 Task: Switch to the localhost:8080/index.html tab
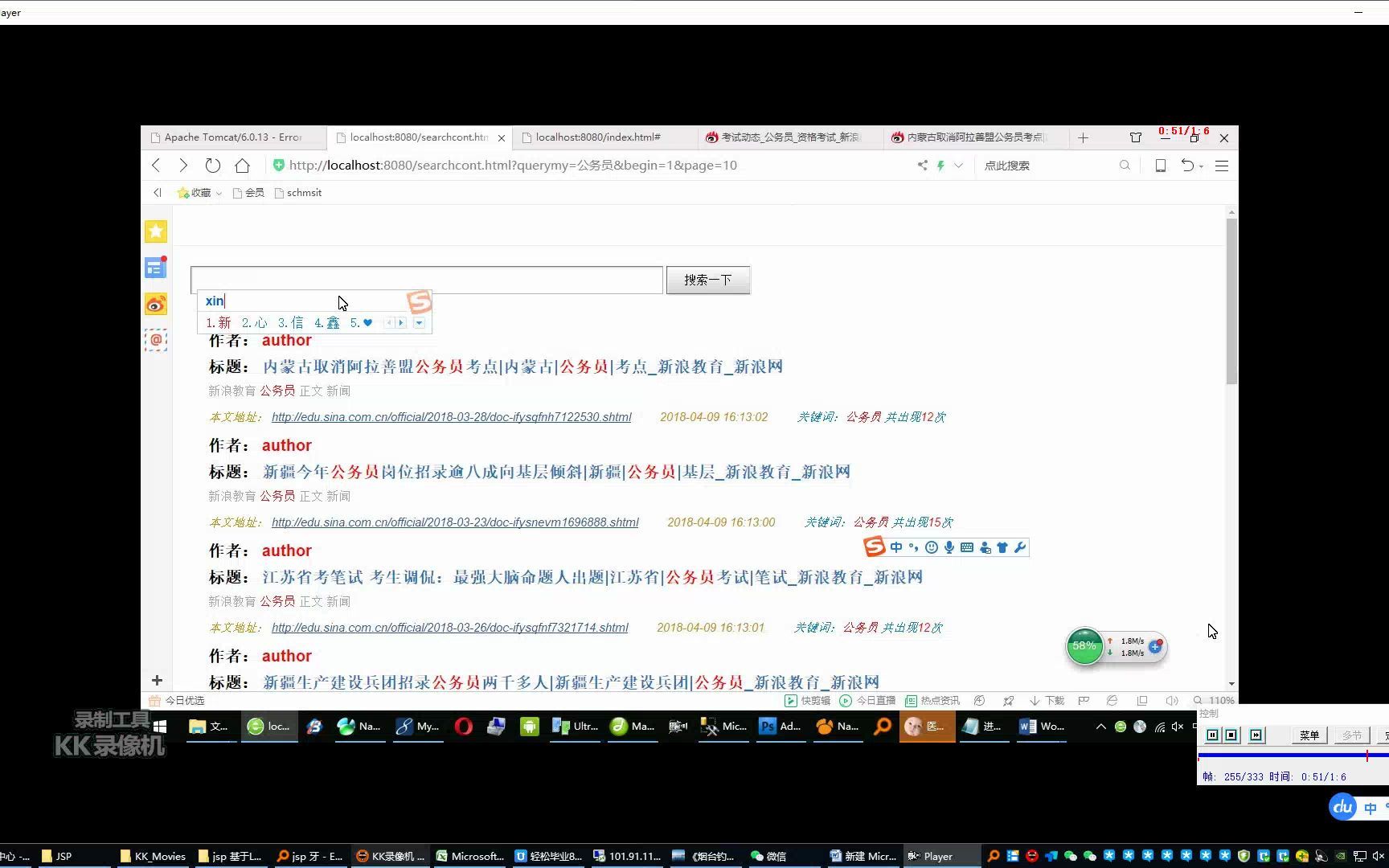(x=599, y=137)
